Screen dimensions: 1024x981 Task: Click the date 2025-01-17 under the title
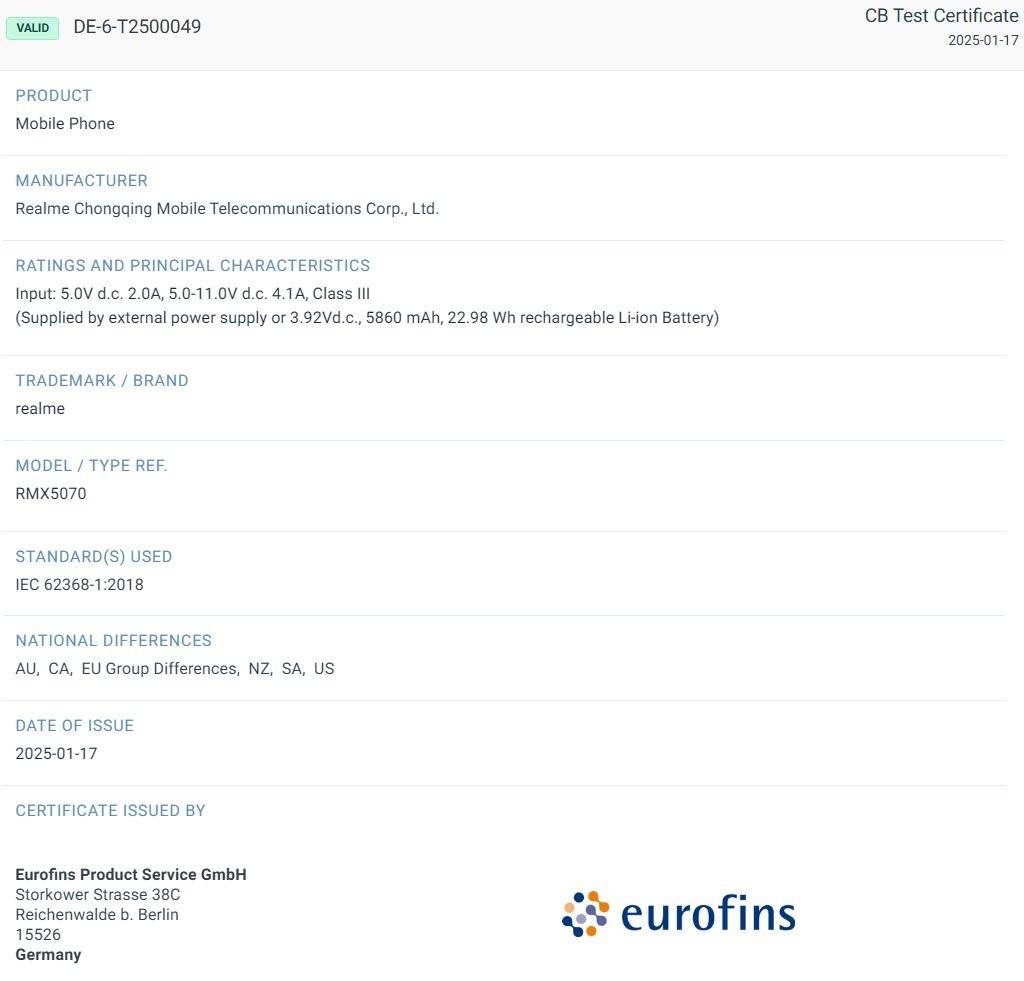click(982, 40)
